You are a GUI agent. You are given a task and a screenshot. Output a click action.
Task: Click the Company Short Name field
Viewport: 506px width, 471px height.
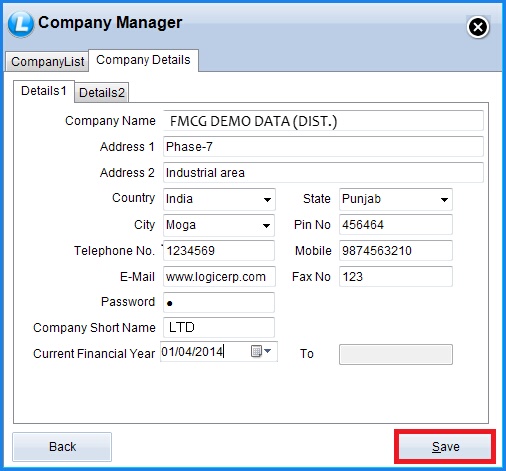219,327
